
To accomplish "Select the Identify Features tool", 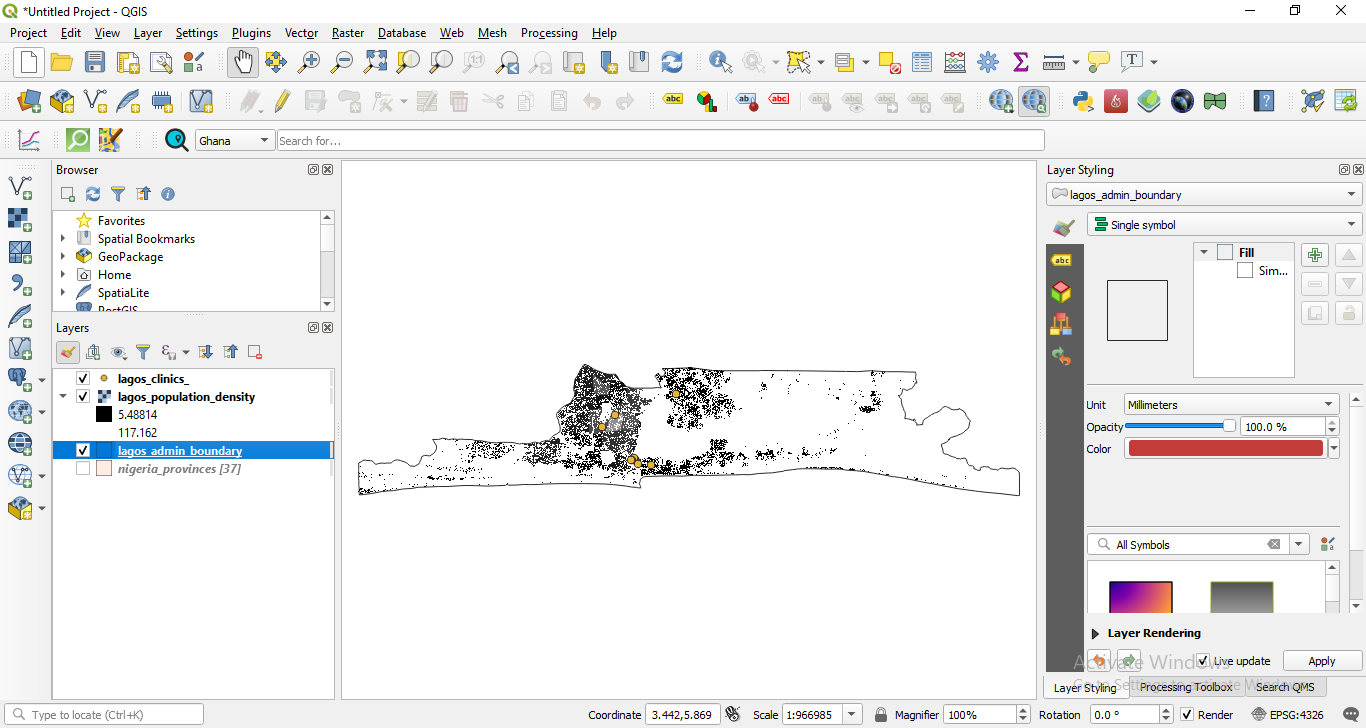I will pyautogui.click(x=720, y=62).
